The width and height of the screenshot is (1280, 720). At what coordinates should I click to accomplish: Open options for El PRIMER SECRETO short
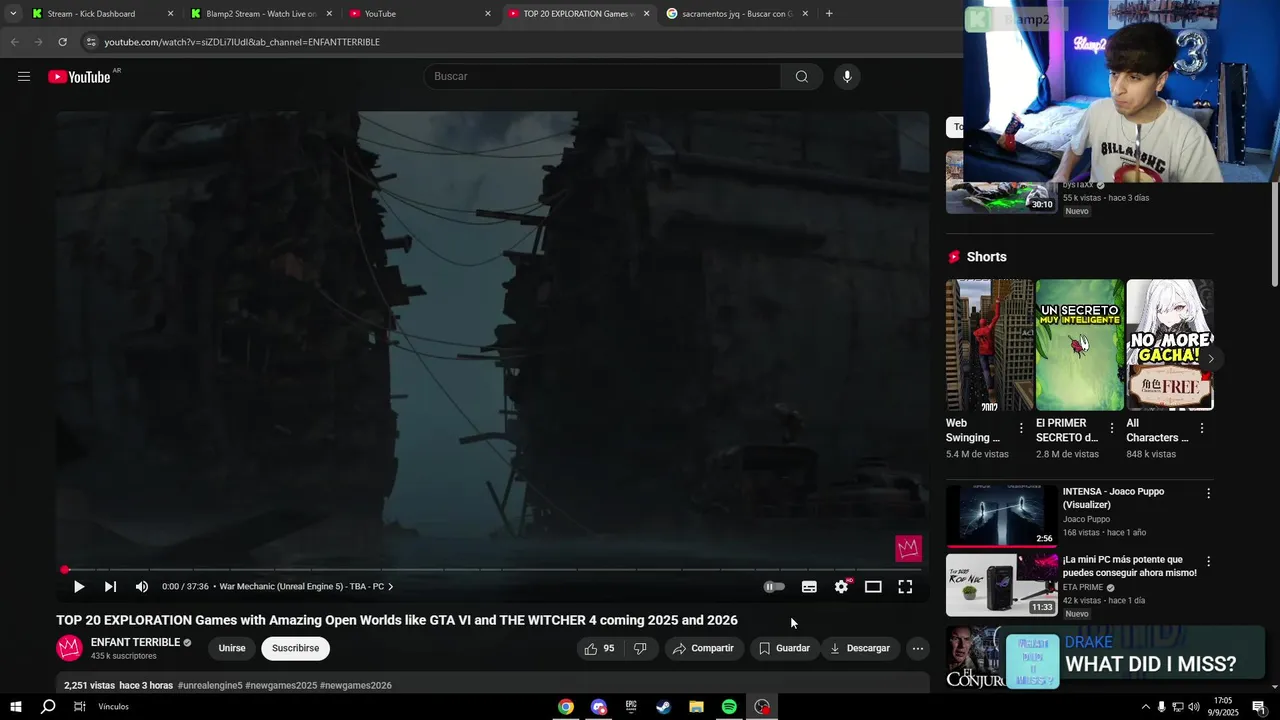(x=1112, y=428)
